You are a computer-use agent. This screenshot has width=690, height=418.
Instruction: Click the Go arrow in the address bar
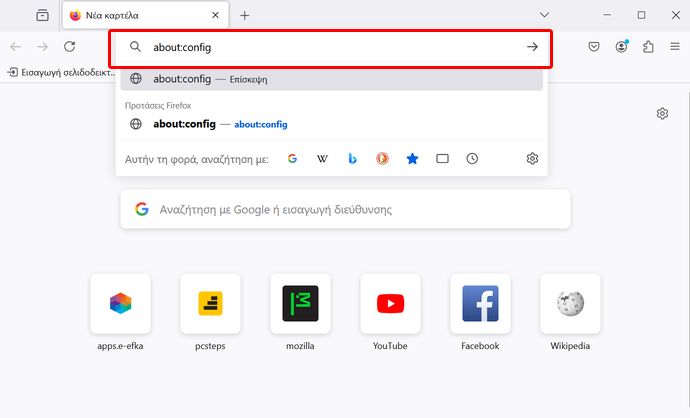click(532, 47)
